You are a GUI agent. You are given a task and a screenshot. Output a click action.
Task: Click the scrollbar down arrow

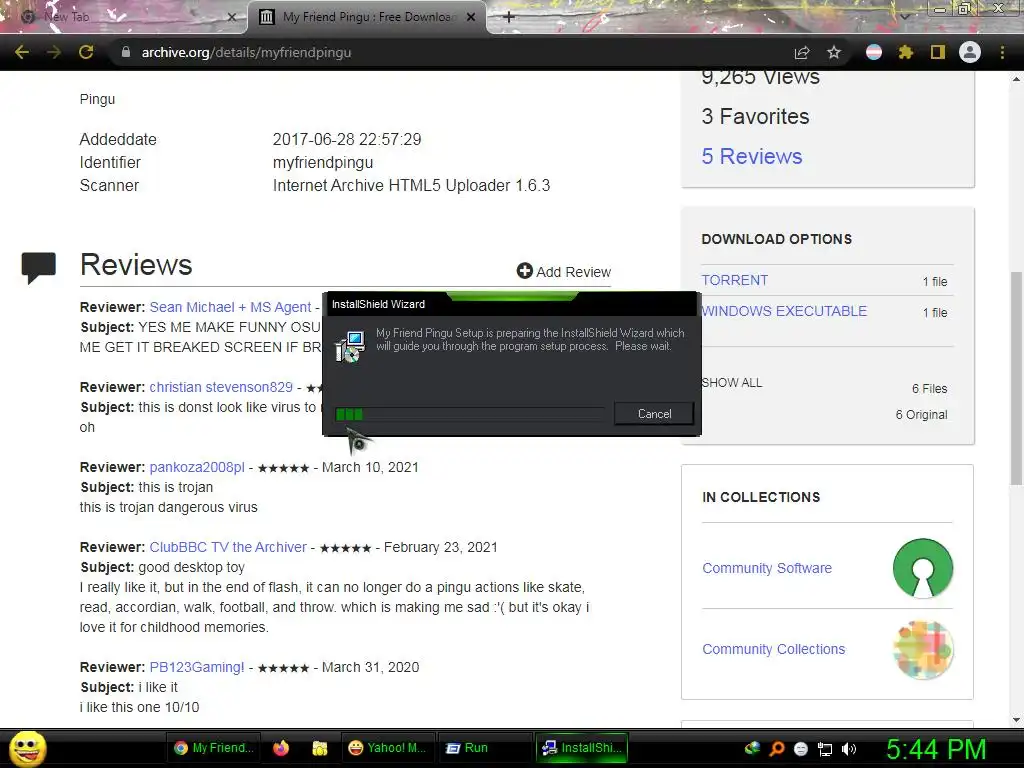(1016, 720)
